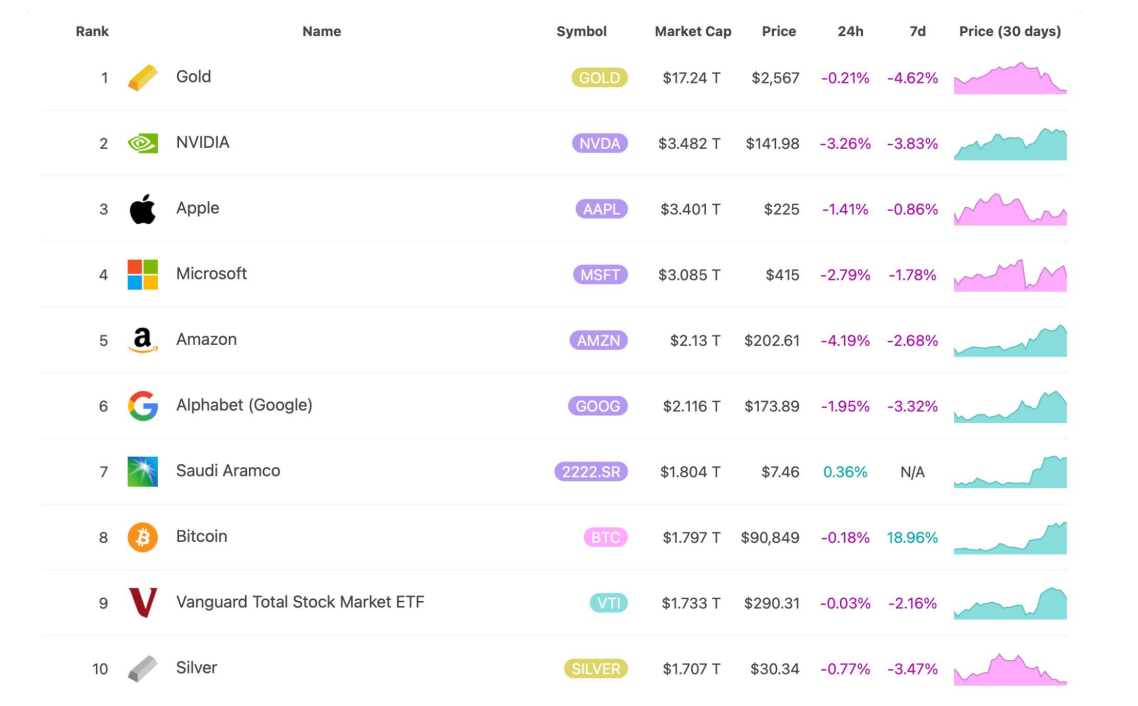Click the Bitcoin logo icon
Viewport: 1138px width, 706px height.
142,537
